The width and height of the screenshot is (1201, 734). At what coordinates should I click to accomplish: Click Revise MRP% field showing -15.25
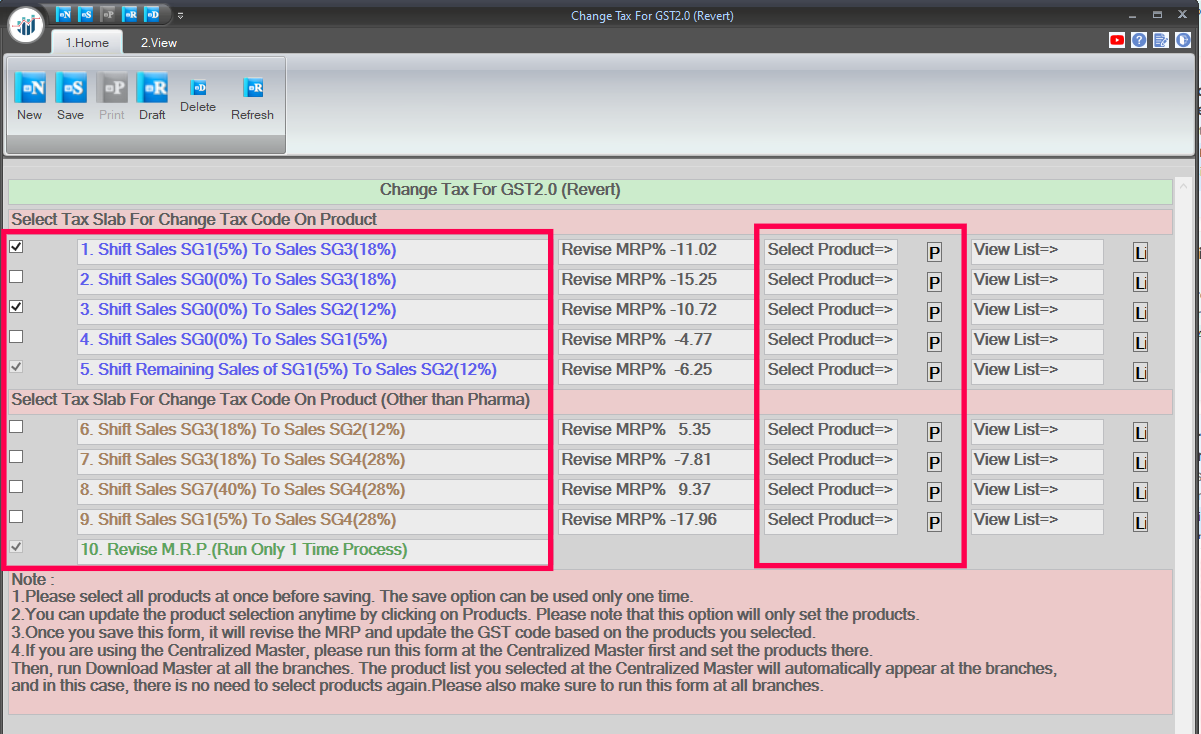[x=655, y=280]
